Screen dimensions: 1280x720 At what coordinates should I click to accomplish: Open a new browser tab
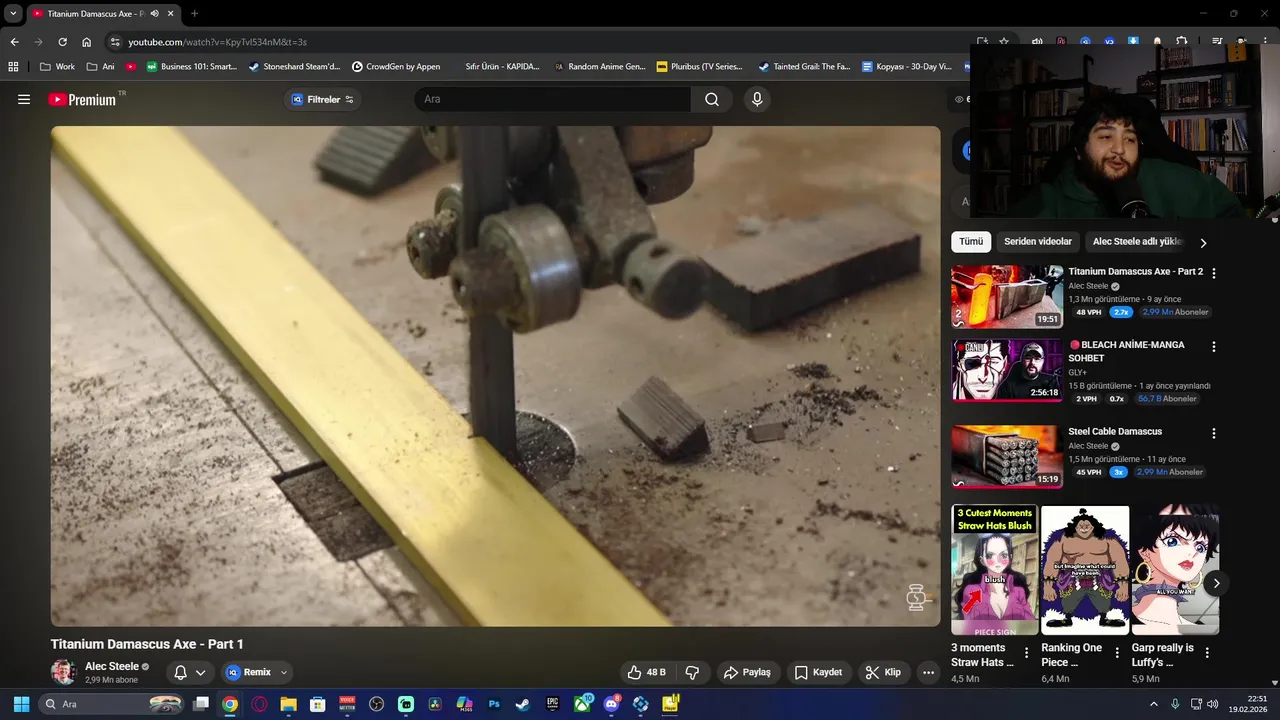[194, 14]
